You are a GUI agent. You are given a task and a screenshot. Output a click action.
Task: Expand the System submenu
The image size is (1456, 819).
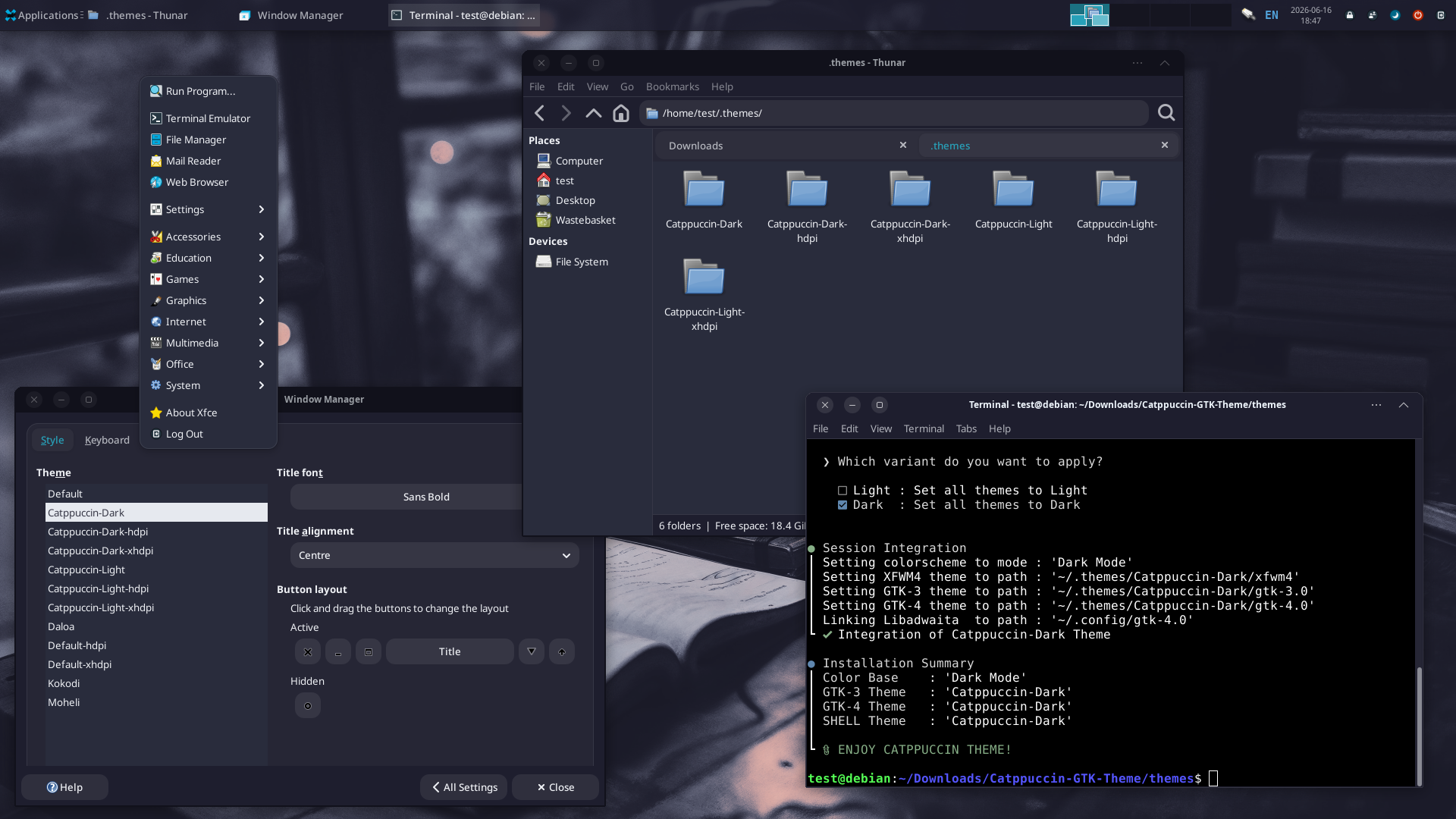(x=208, y=385)
